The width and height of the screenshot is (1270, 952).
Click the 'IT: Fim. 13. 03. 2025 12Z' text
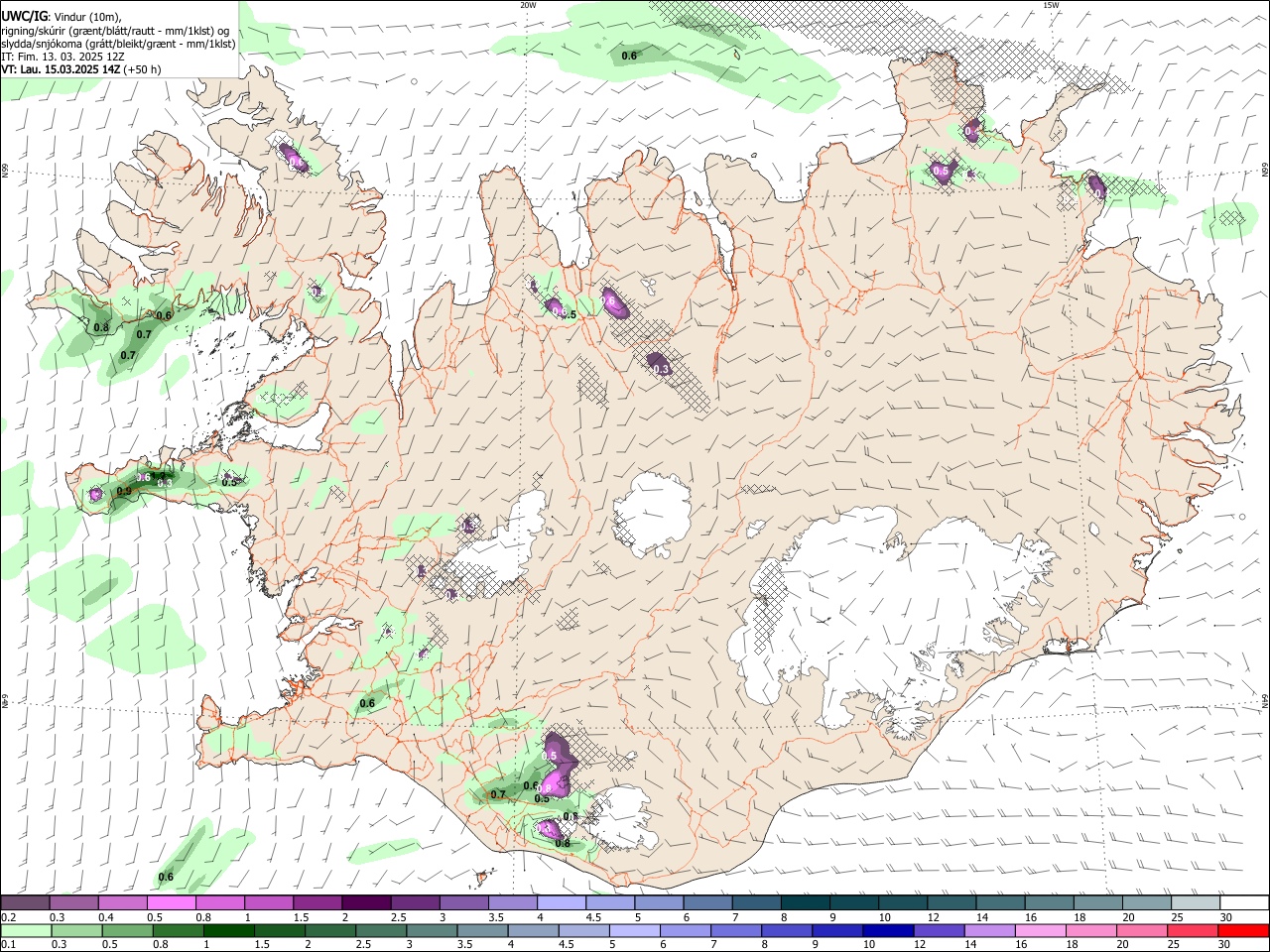coord(63,57)
